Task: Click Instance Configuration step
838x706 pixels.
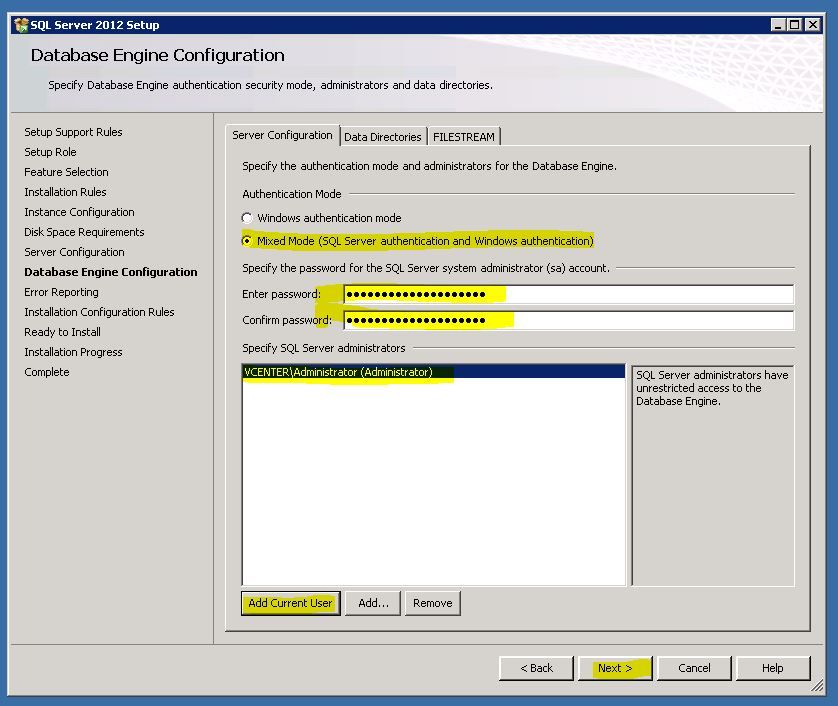Action: pyautogui.click(x=79, y=212)
